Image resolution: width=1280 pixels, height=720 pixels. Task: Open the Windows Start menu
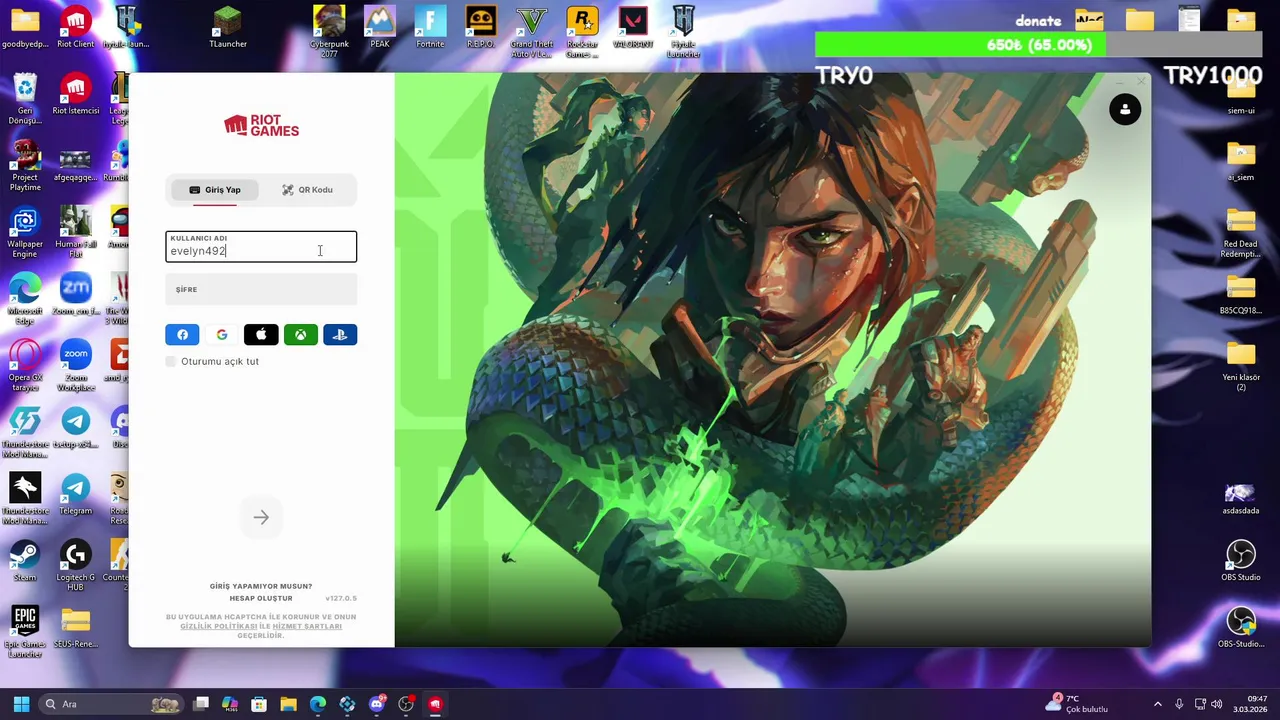pyautogui.click(x=21, y=704)
